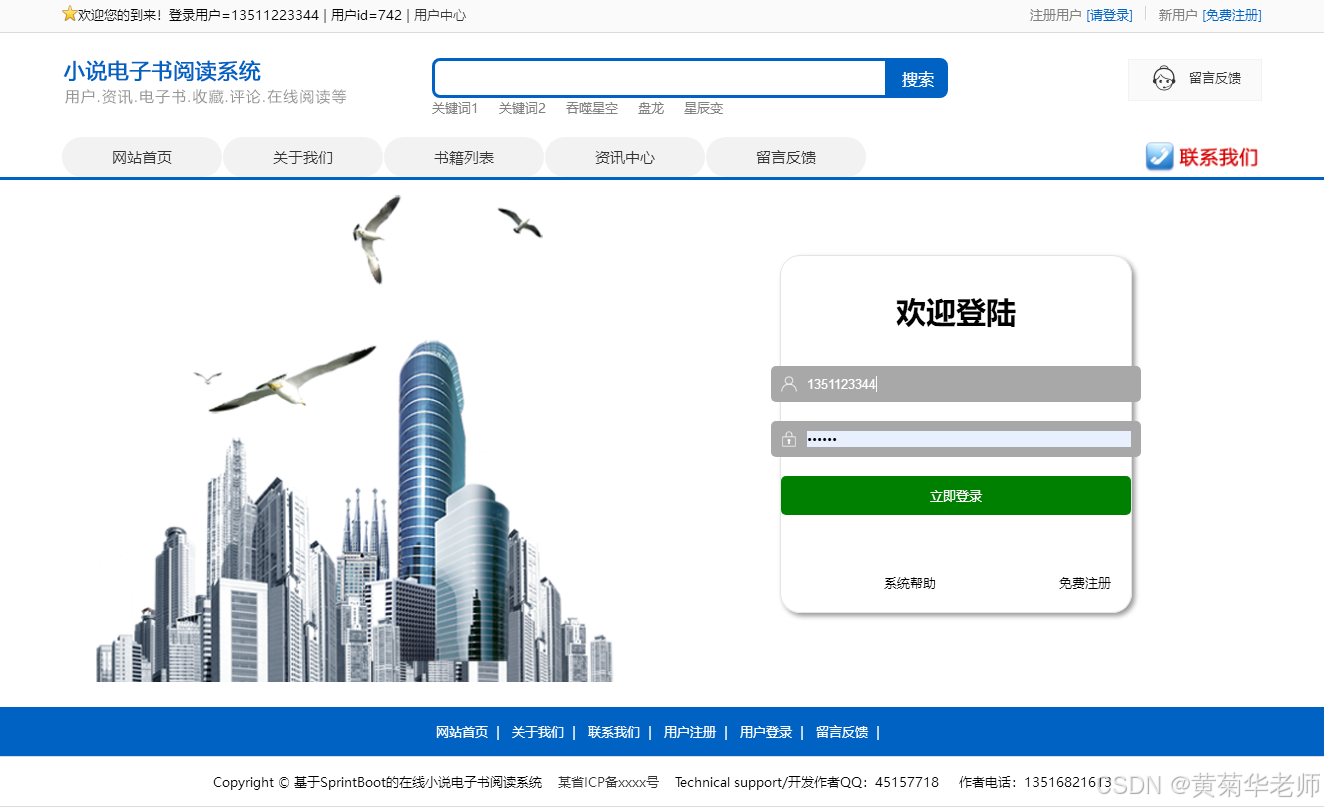Click the 免费注册 link at top right

point(1232,15)
